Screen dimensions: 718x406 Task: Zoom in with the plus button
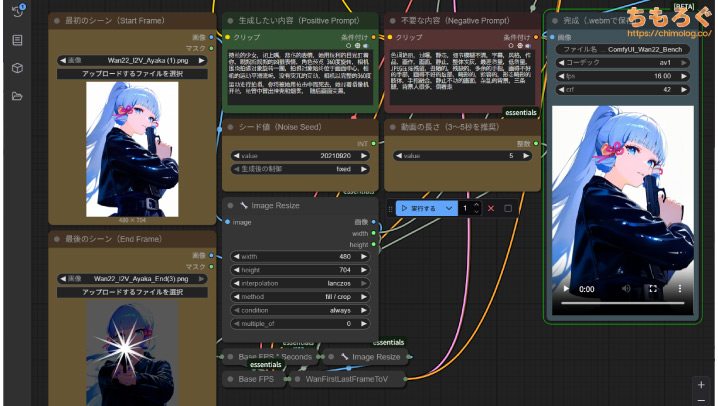pyautogui.click(x=701, y=384)
